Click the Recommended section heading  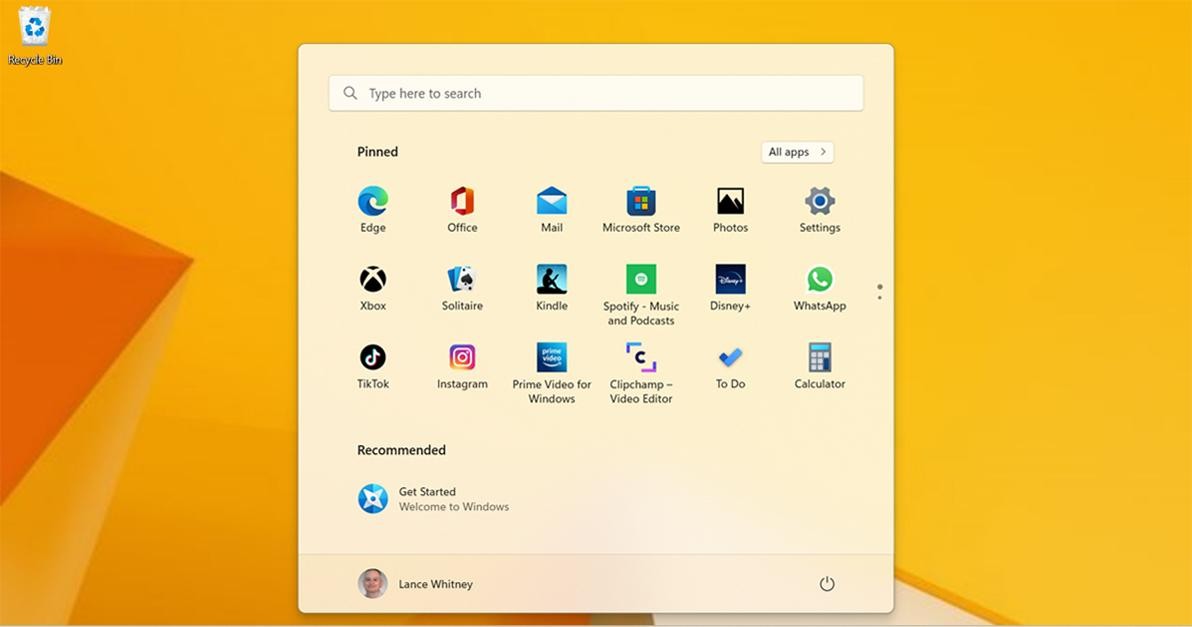point(401,450)
